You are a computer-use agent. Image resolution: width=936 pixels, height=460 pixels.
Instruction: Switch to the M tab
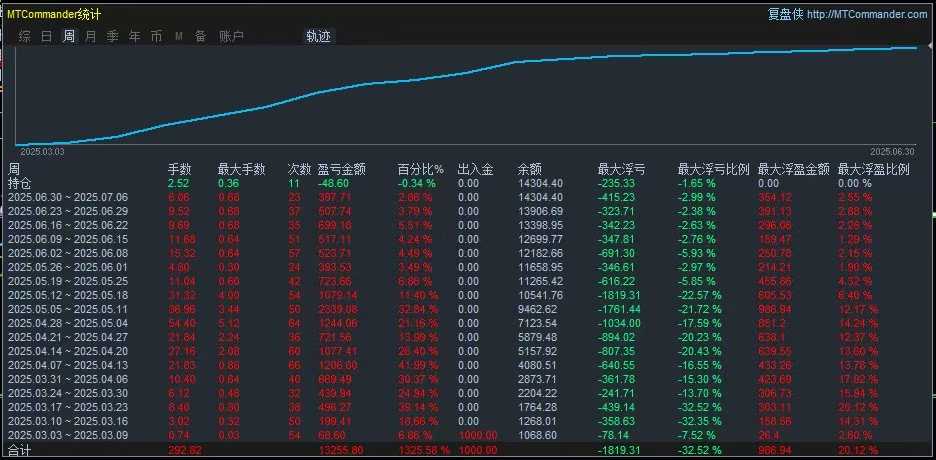point(178,37)
